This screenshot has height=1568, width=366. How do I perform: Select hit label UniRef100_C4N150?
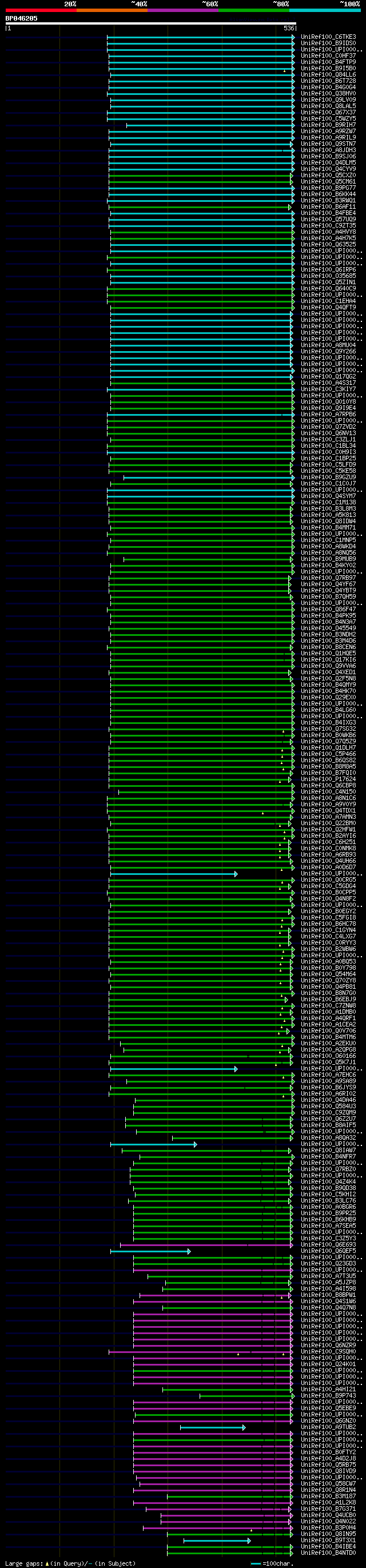tap(328, 792)
